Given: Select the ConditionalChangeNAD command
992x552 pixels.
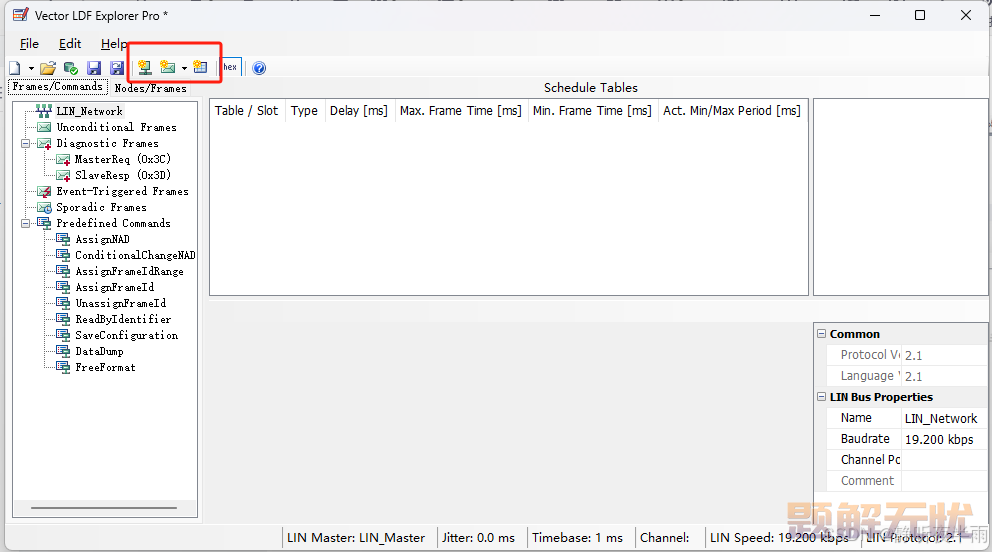Looking at the screenshot, I should pos(135,255).
